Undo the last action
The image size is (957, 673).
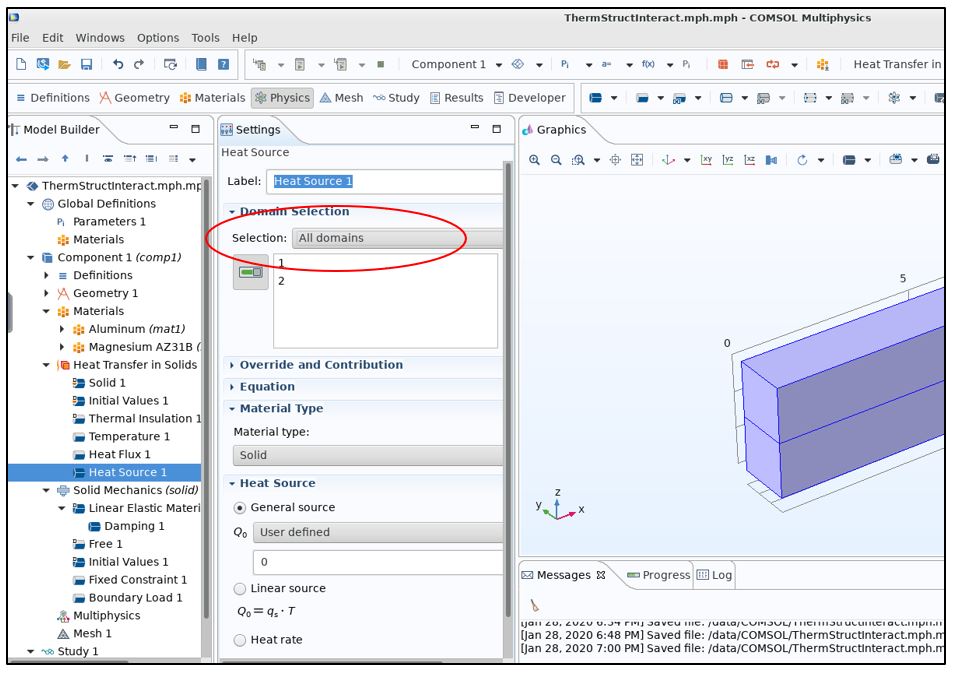click(118, 64)
